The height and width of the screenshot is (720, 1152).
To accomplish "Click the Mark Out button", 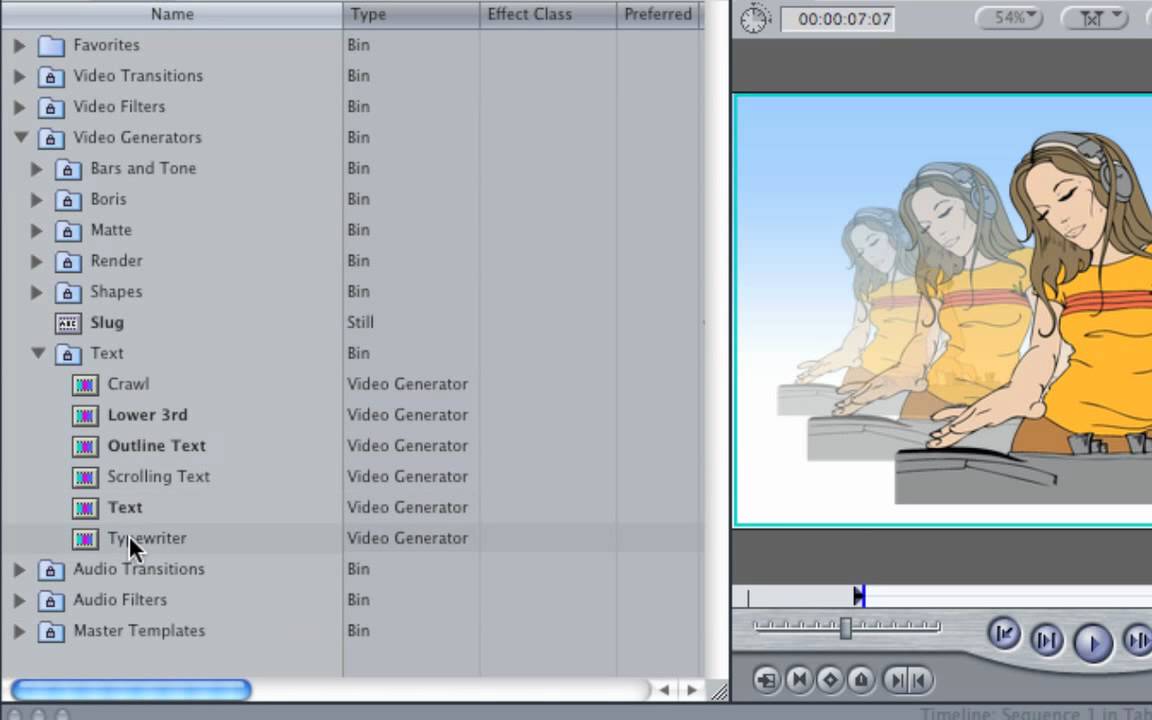I will pos(921,680).
